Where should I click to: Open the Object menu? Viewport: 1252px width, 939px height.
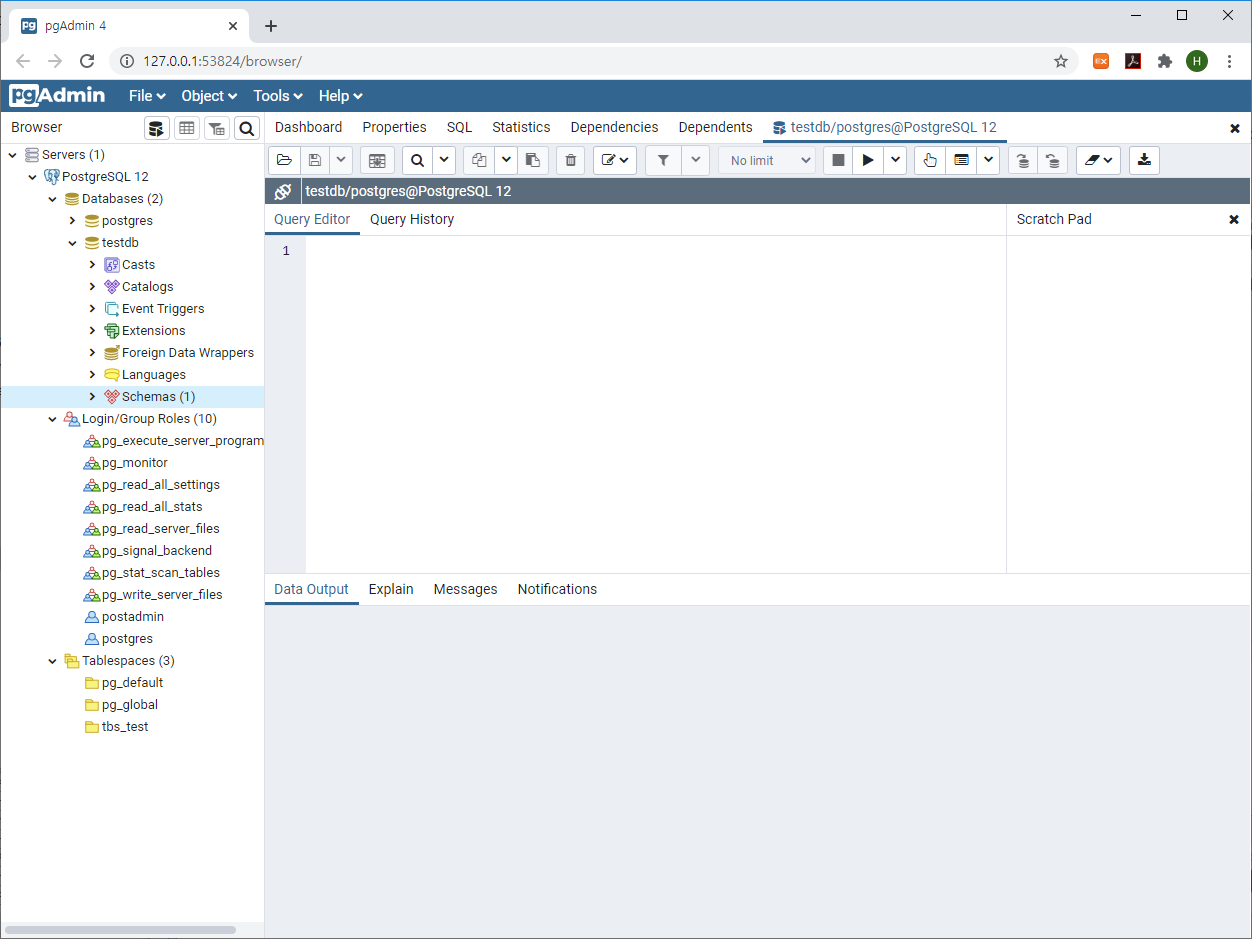click(209, 96)
